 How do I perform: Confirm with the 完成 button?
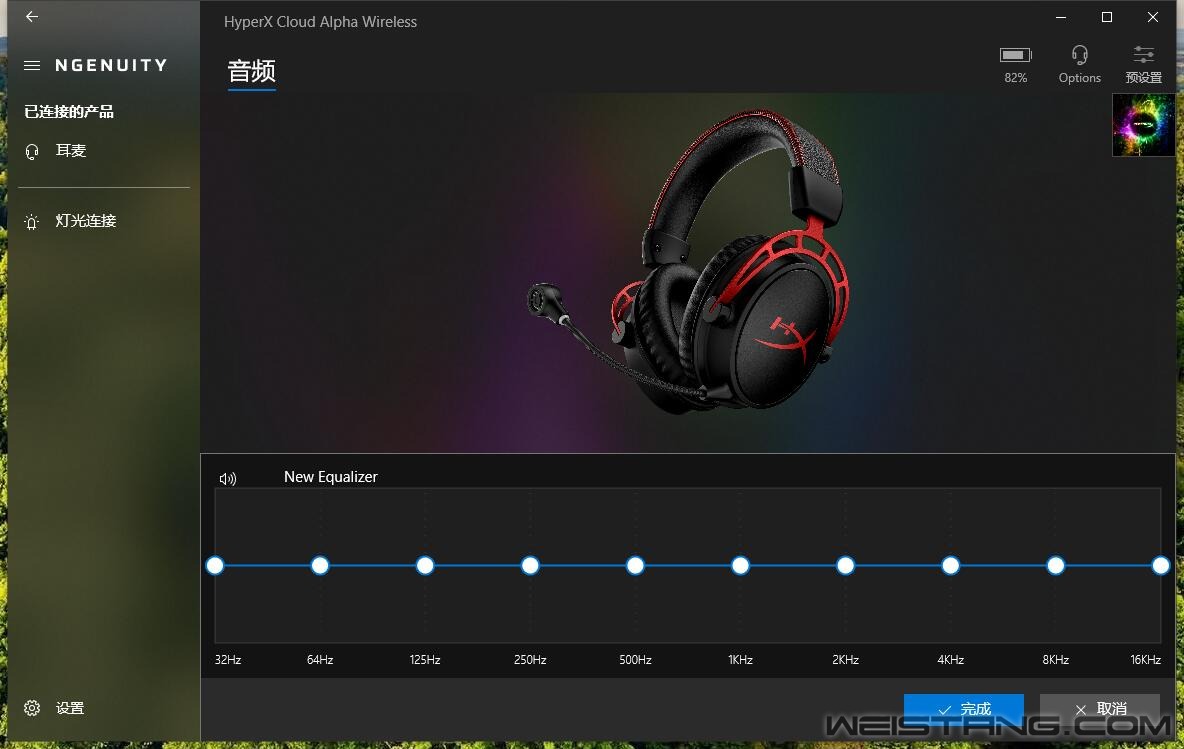tap(964, 709)
